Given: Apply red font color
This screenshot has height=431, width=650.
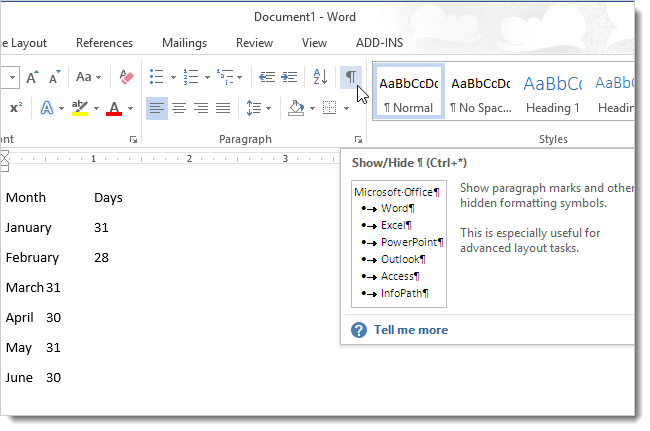Looking at the screenshot, I should (x=114, y=108).
